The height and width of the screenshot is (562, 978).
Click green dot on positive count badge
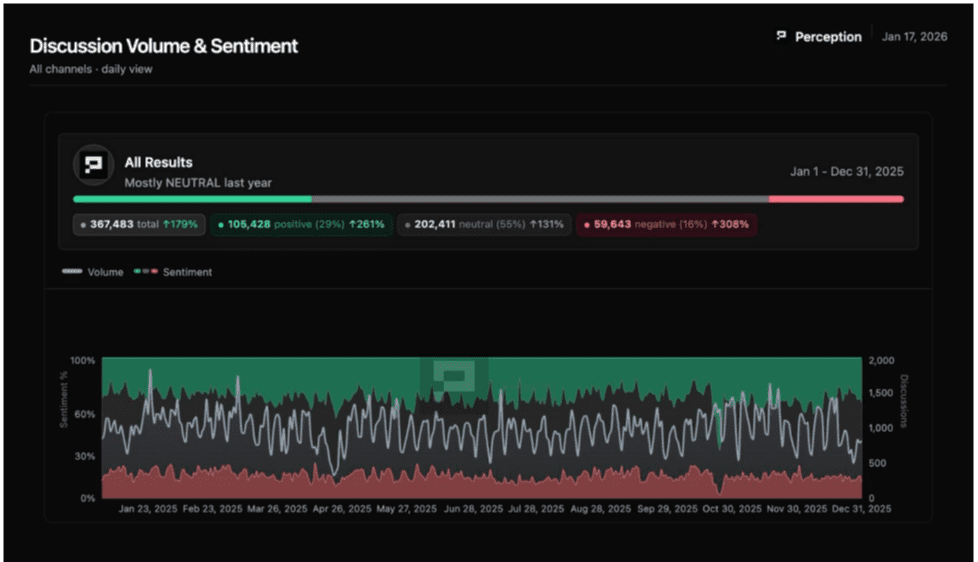coord(220,225)
